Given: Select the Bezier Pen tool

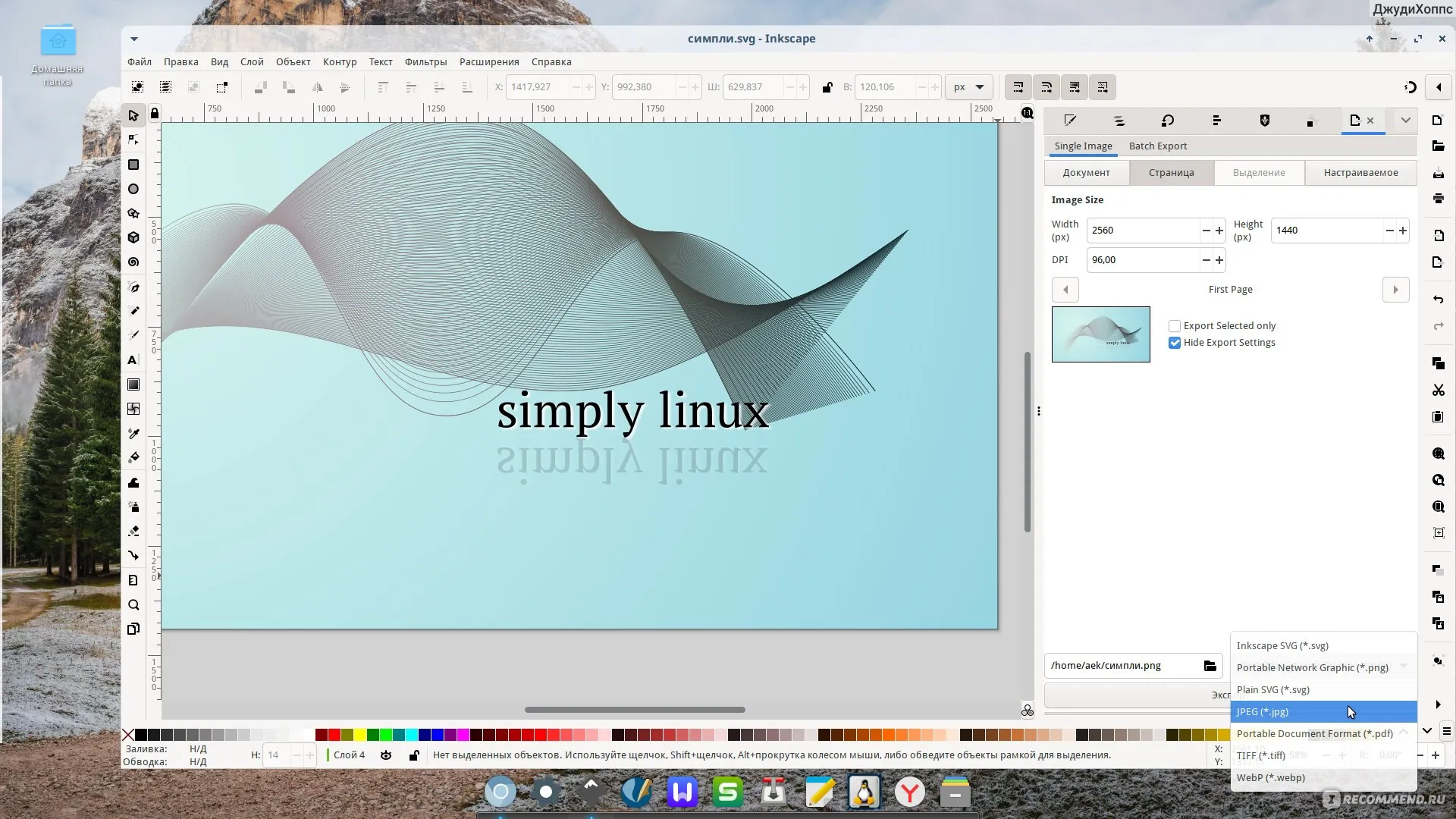Looking at the screenshot, I should [133, 287].
